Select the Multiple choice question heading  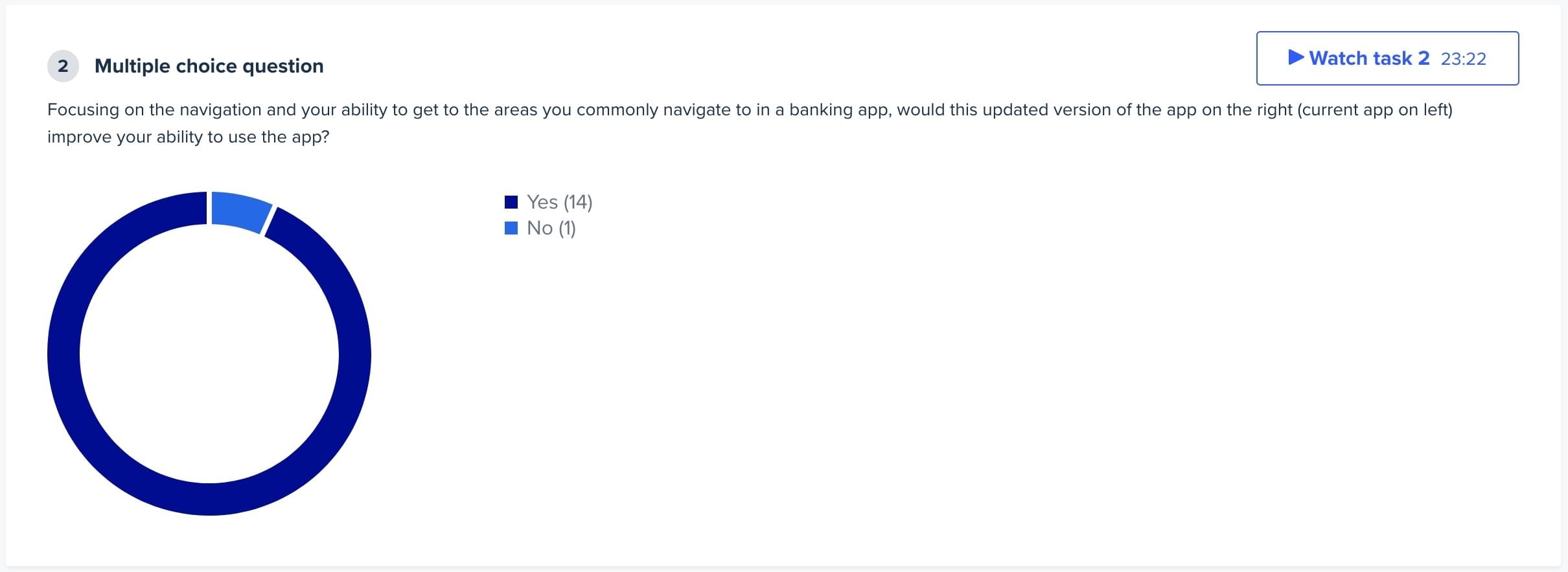click(209, 66)
